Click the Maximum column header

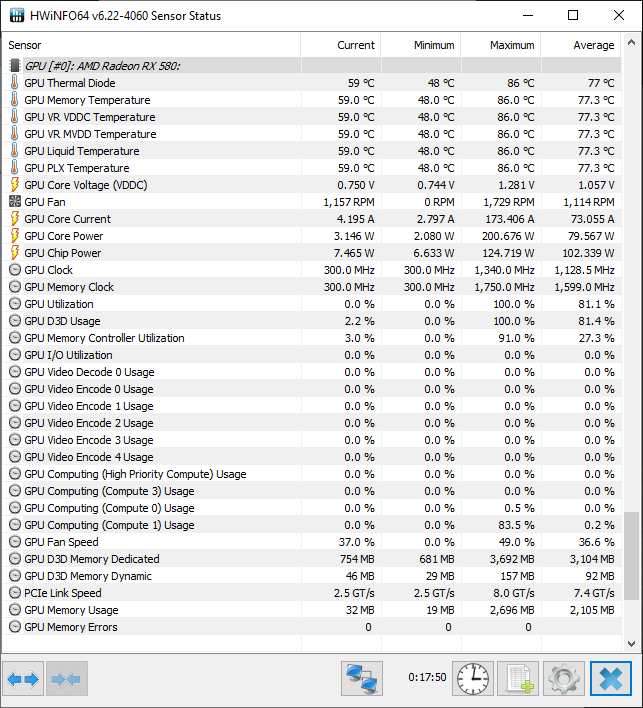click(501, 45)
